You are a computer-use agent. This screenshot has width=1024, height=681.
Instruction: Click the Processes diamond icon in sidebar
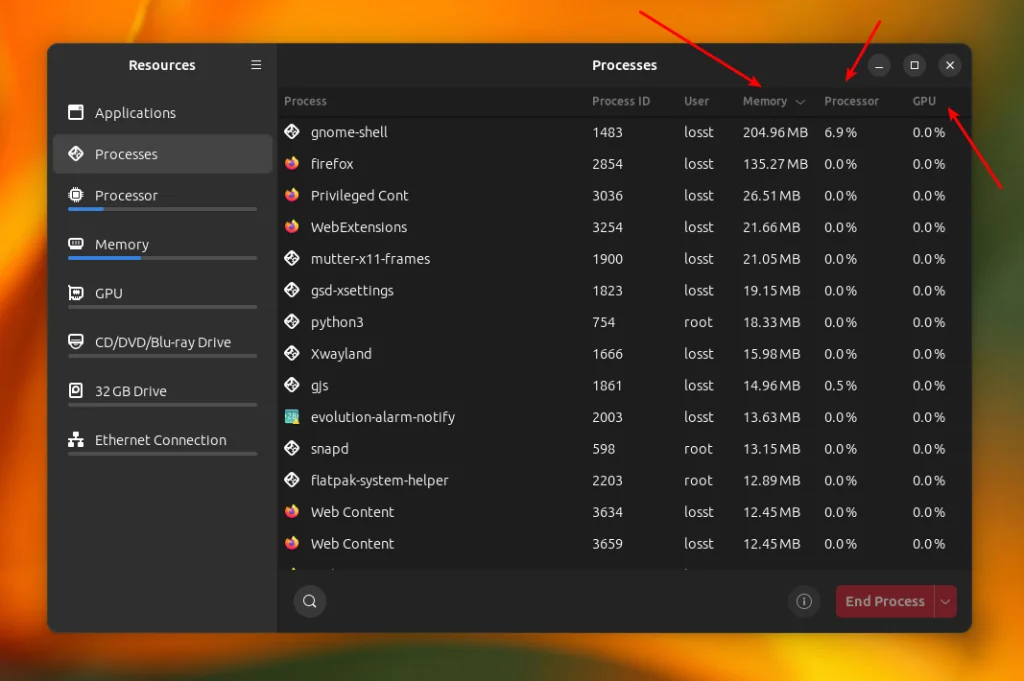76,153
